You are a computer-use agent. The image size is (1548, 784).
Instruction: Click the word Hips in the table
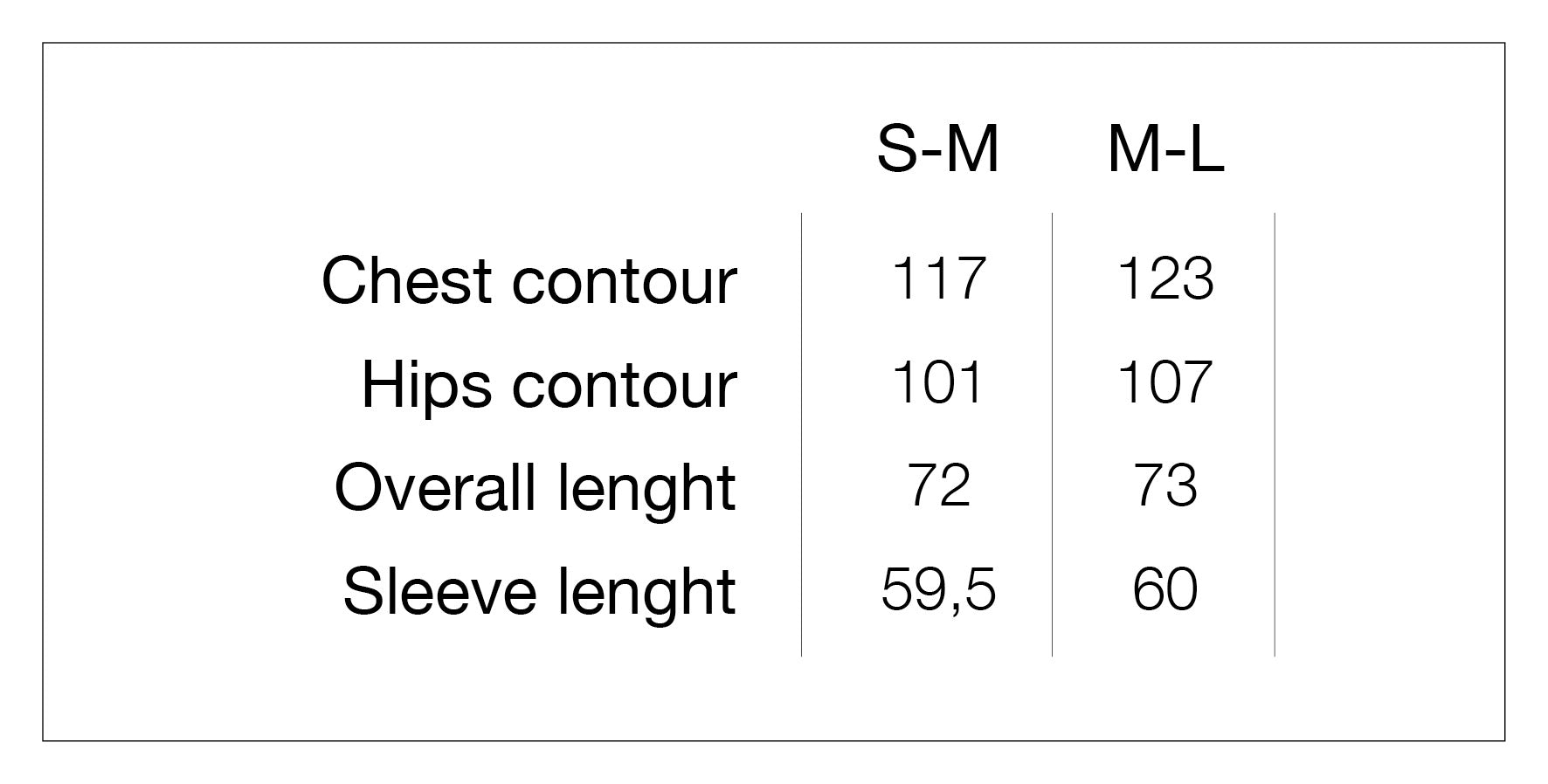point(426,385)
